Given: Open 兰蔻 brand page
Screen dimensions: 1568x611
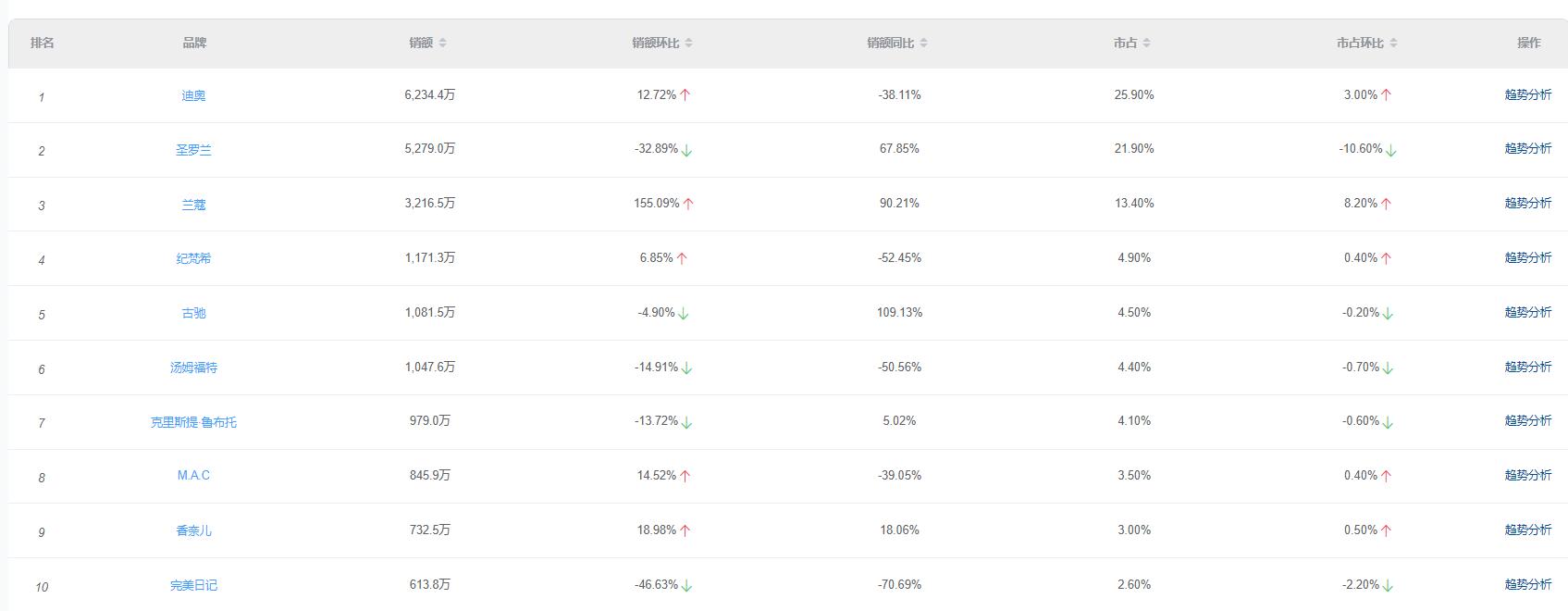Looking at the screenshot, I should click(193, 205).
